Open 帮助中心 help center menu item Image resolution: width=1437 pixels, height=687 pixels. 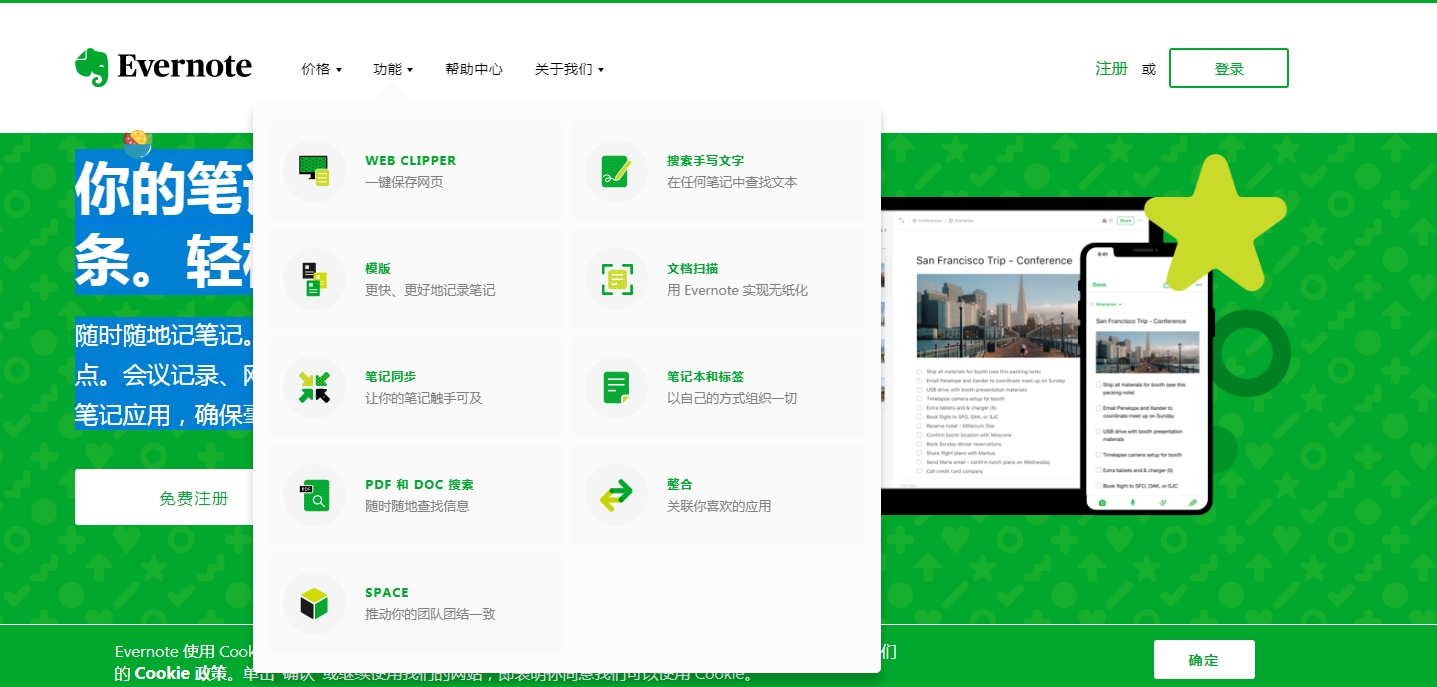point(474,69)
